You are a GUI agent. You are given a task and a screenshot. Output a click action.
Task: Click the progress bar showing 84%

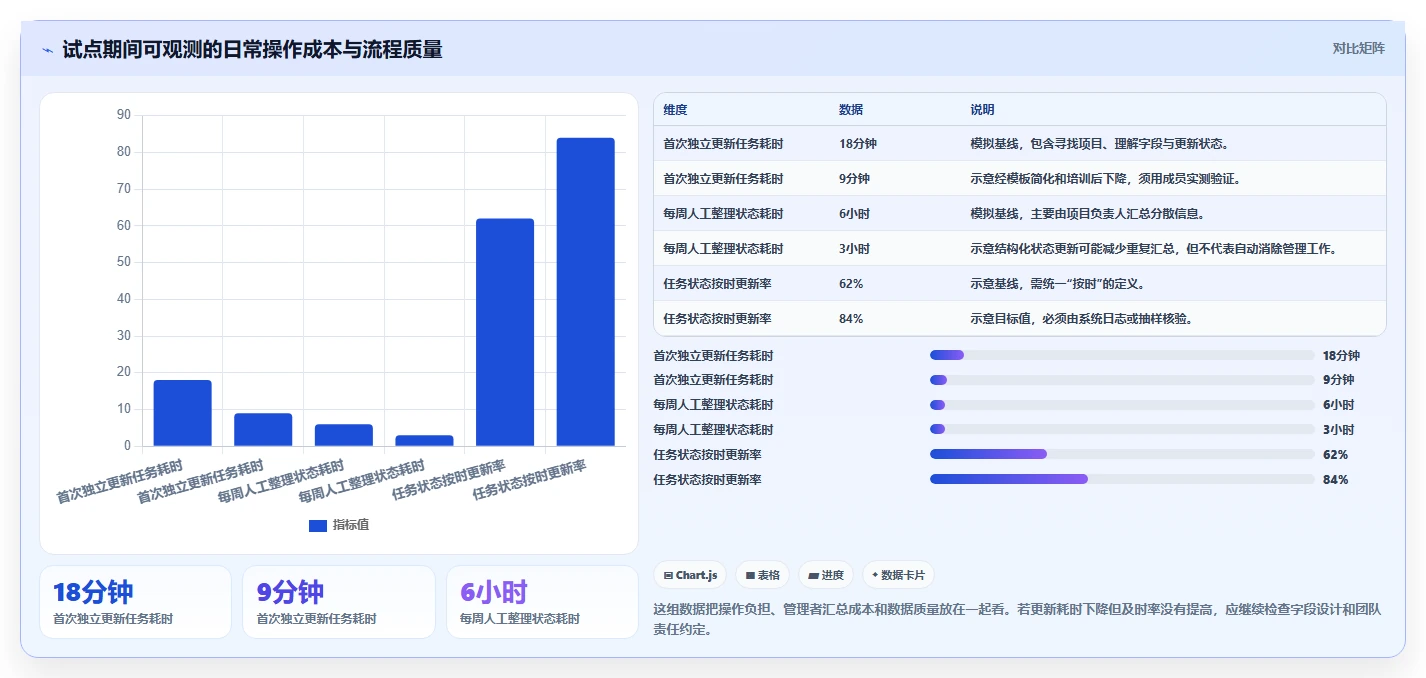(1122, 480)
